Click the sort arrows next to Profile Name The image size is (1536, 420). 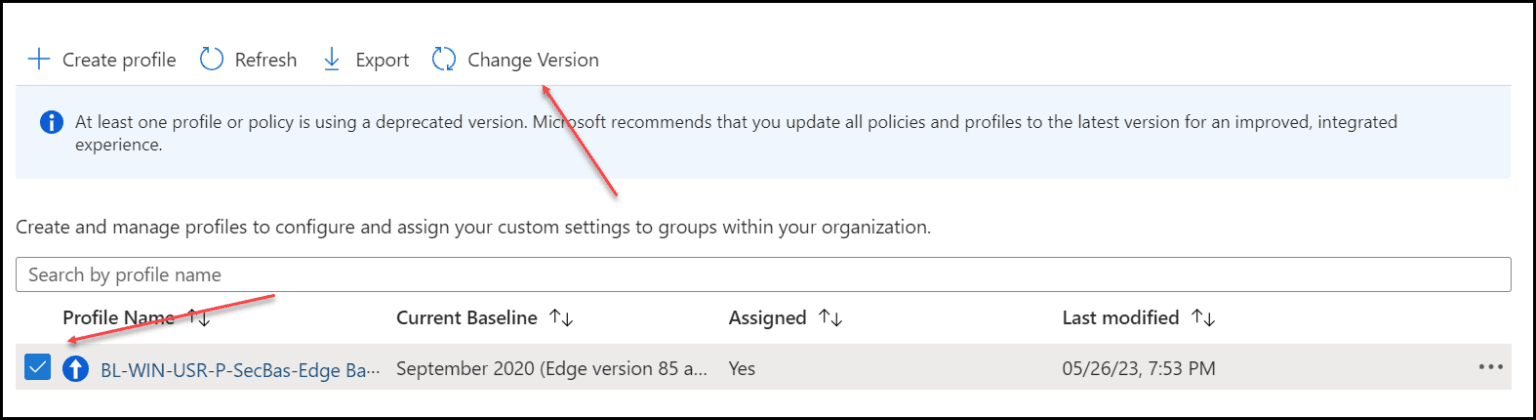(x=199, y=318)
